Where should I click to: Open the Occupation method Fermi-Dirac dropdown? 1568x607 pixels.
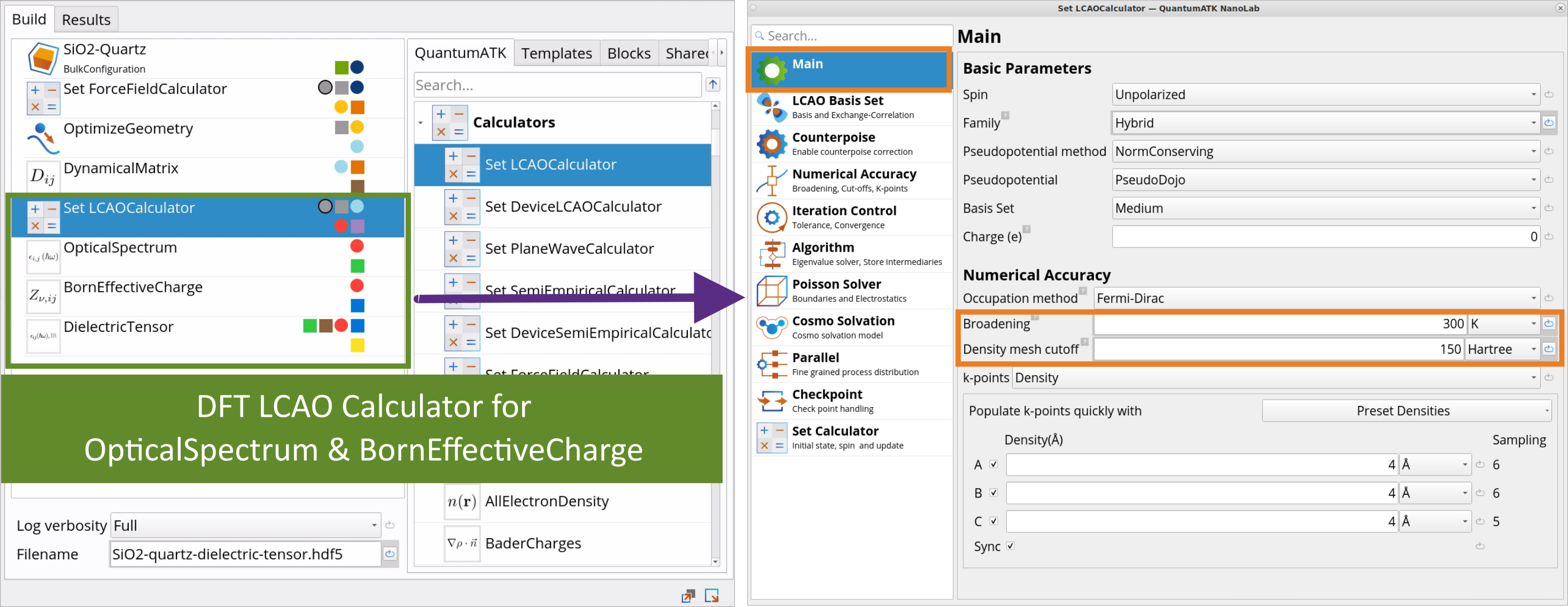click(1317, 298)
